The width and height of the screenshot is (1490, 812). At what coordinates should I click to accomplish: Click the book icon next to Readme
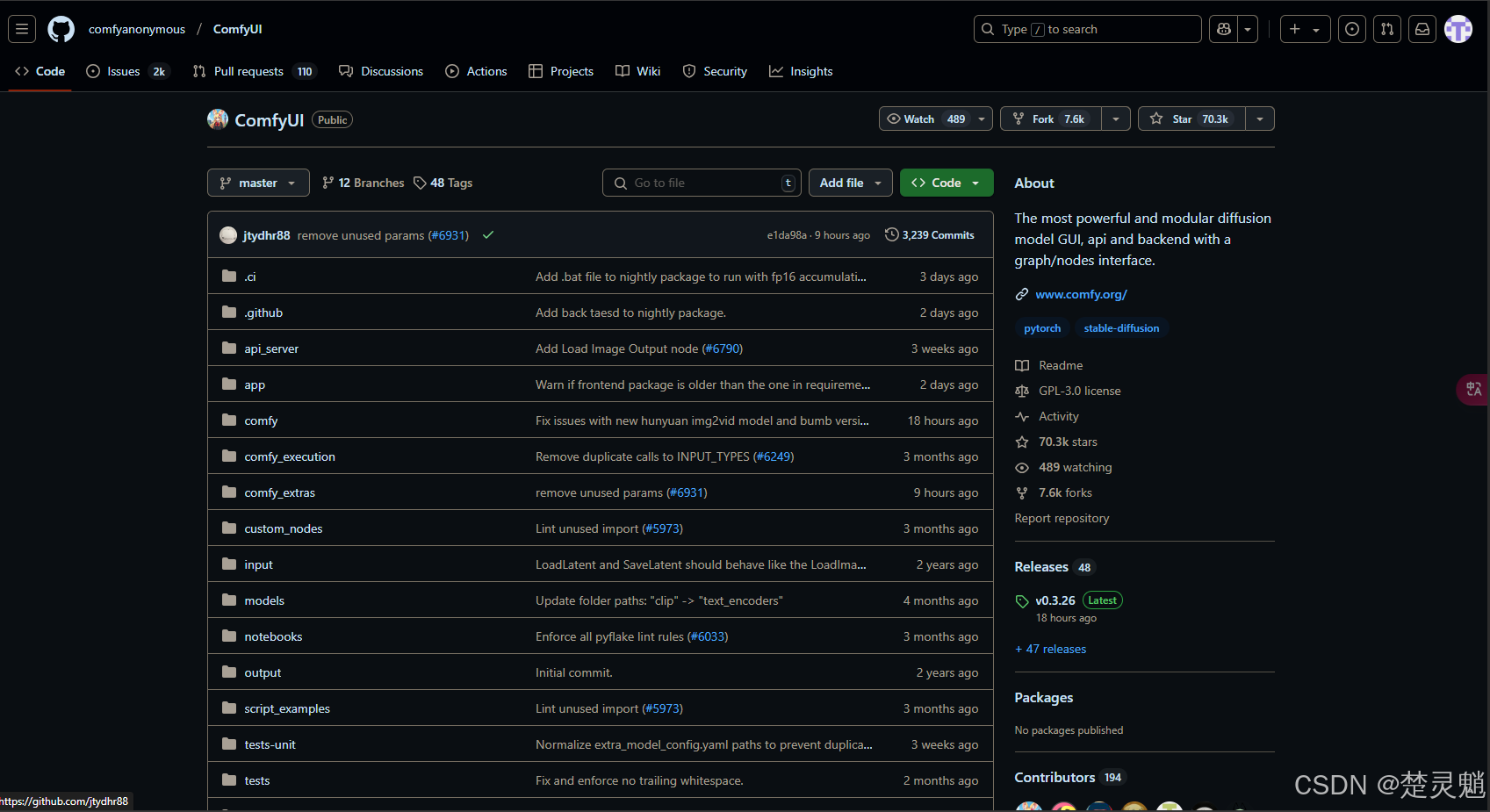tap(1022, 365)
